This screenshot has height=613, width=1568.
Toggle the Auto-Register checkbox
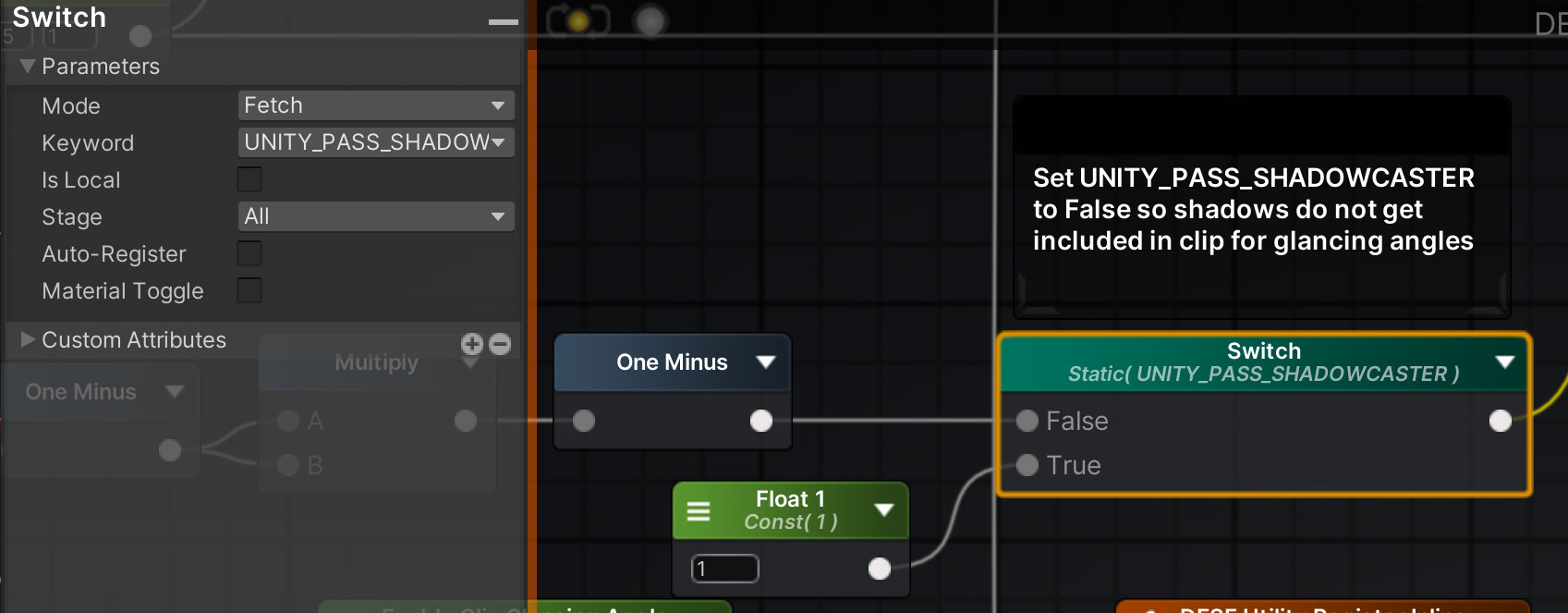(x=249, y=253)
